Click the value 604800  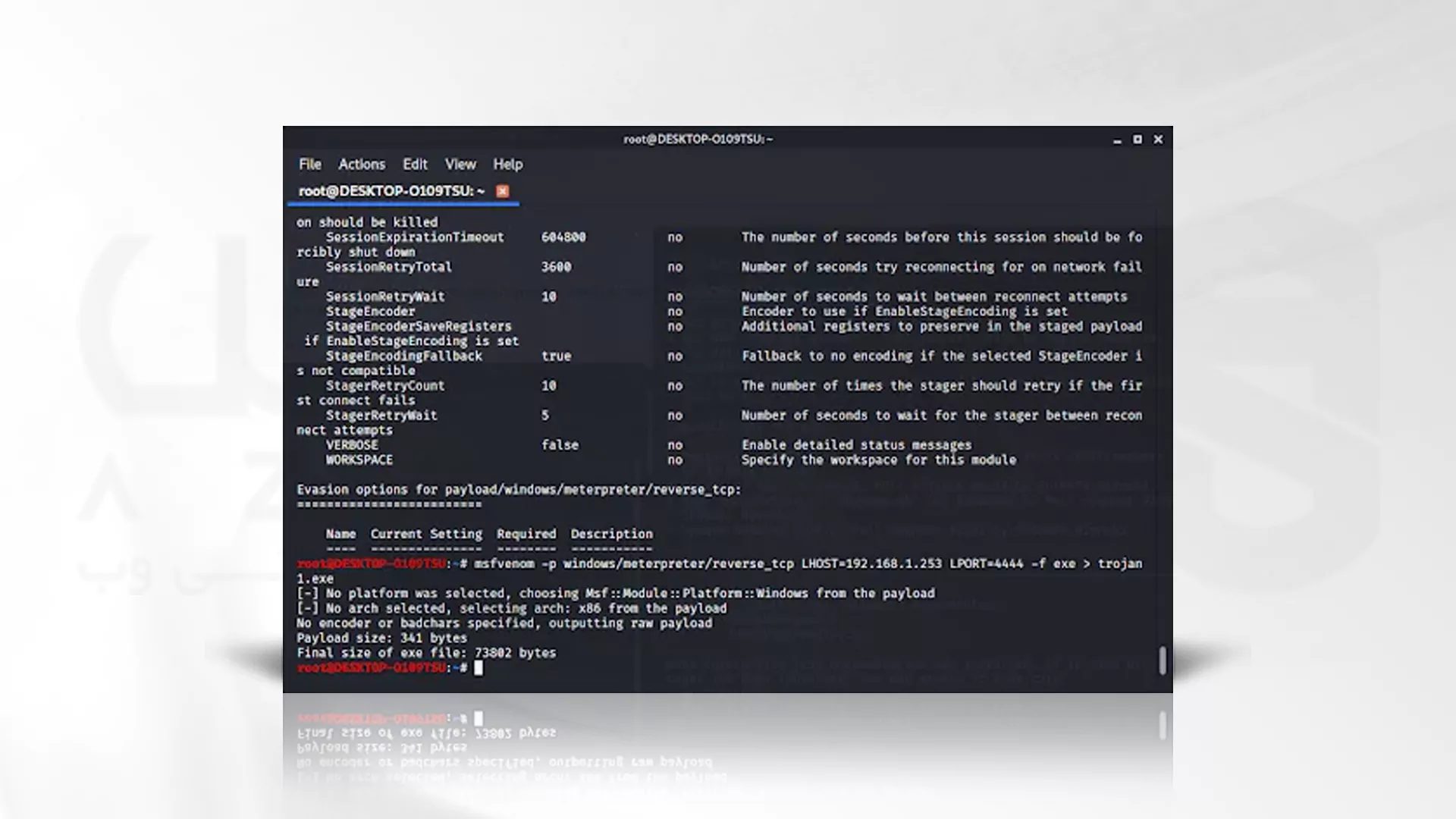point(563,237)
